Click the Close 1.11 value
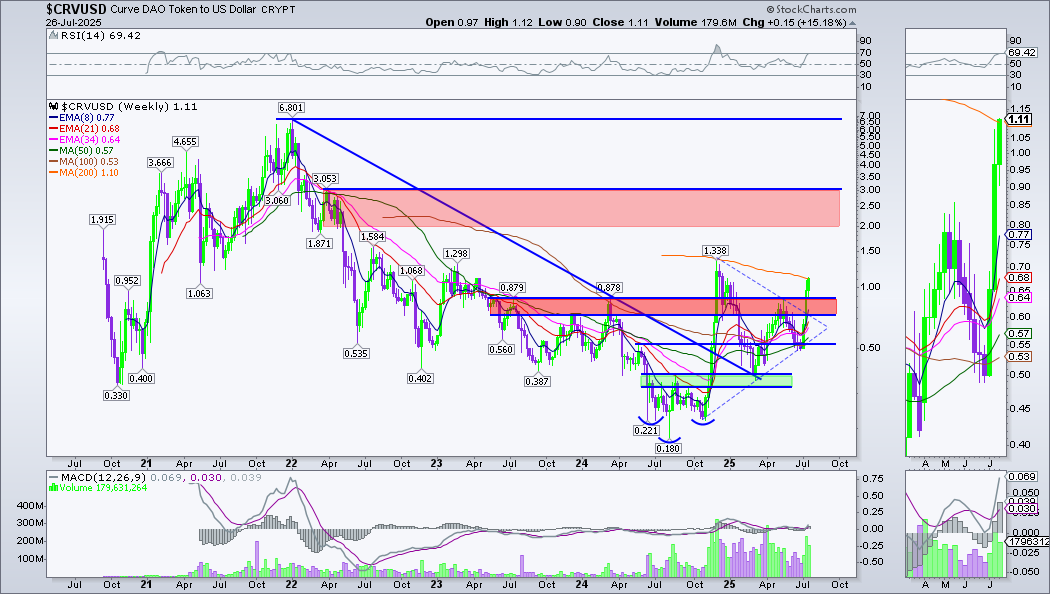 [620, 22]
